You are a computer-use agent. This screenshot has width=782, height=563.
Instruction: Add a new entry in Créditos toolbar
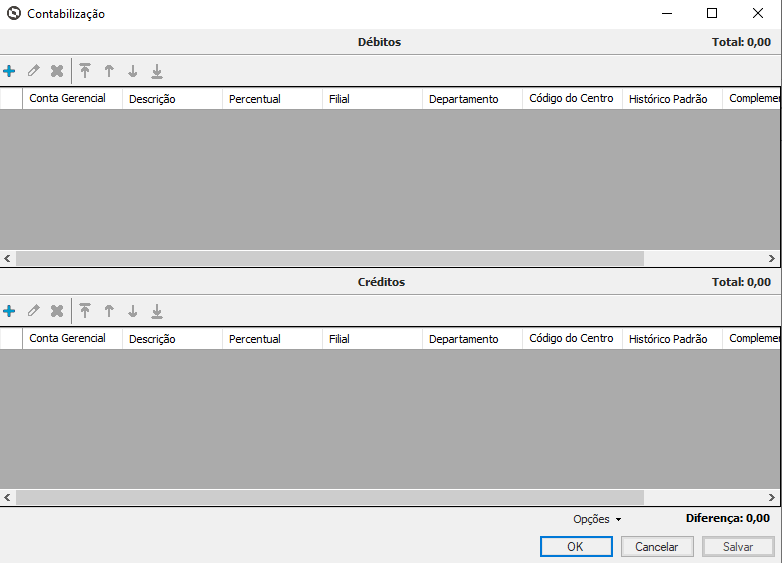pos(9,311)
